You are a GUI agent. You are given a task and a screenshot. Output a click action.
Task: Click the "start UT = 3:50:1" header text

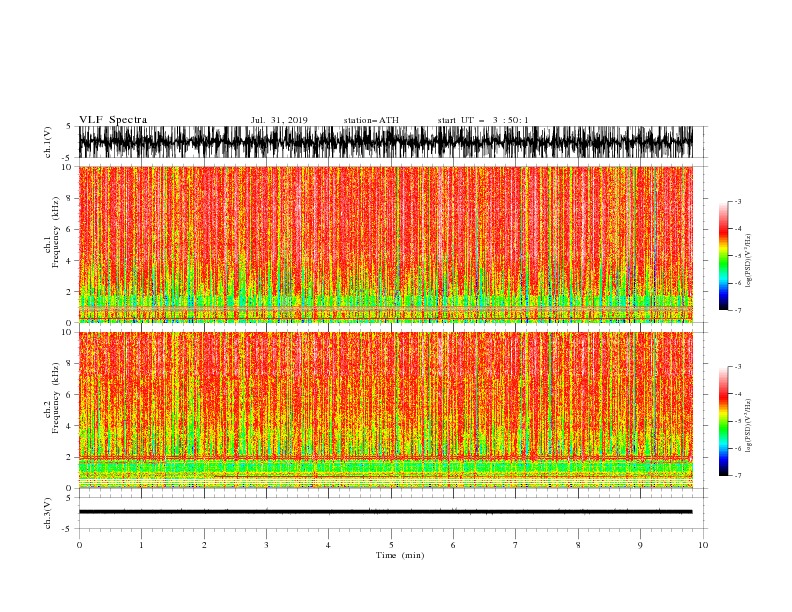[483, 120]
